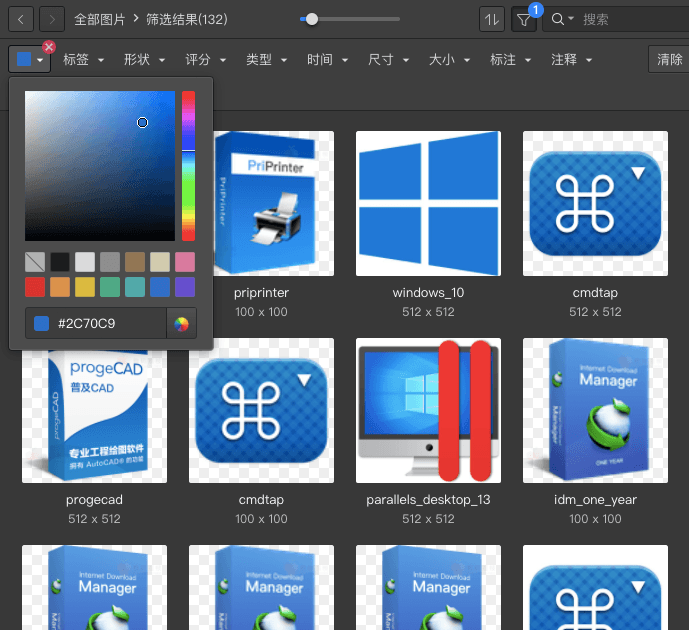Click the forward navigation arrow

pyautogui.click(x=53, y=18)
